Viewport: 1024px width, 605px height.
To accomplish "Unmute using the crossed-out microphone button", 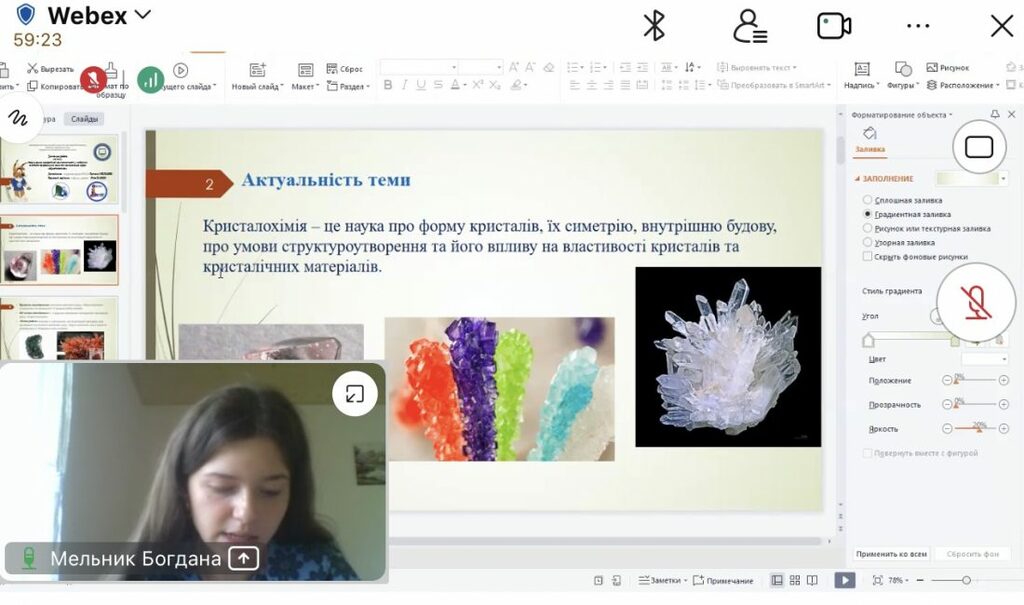I will pyautogui.click(x=977, y=300).
